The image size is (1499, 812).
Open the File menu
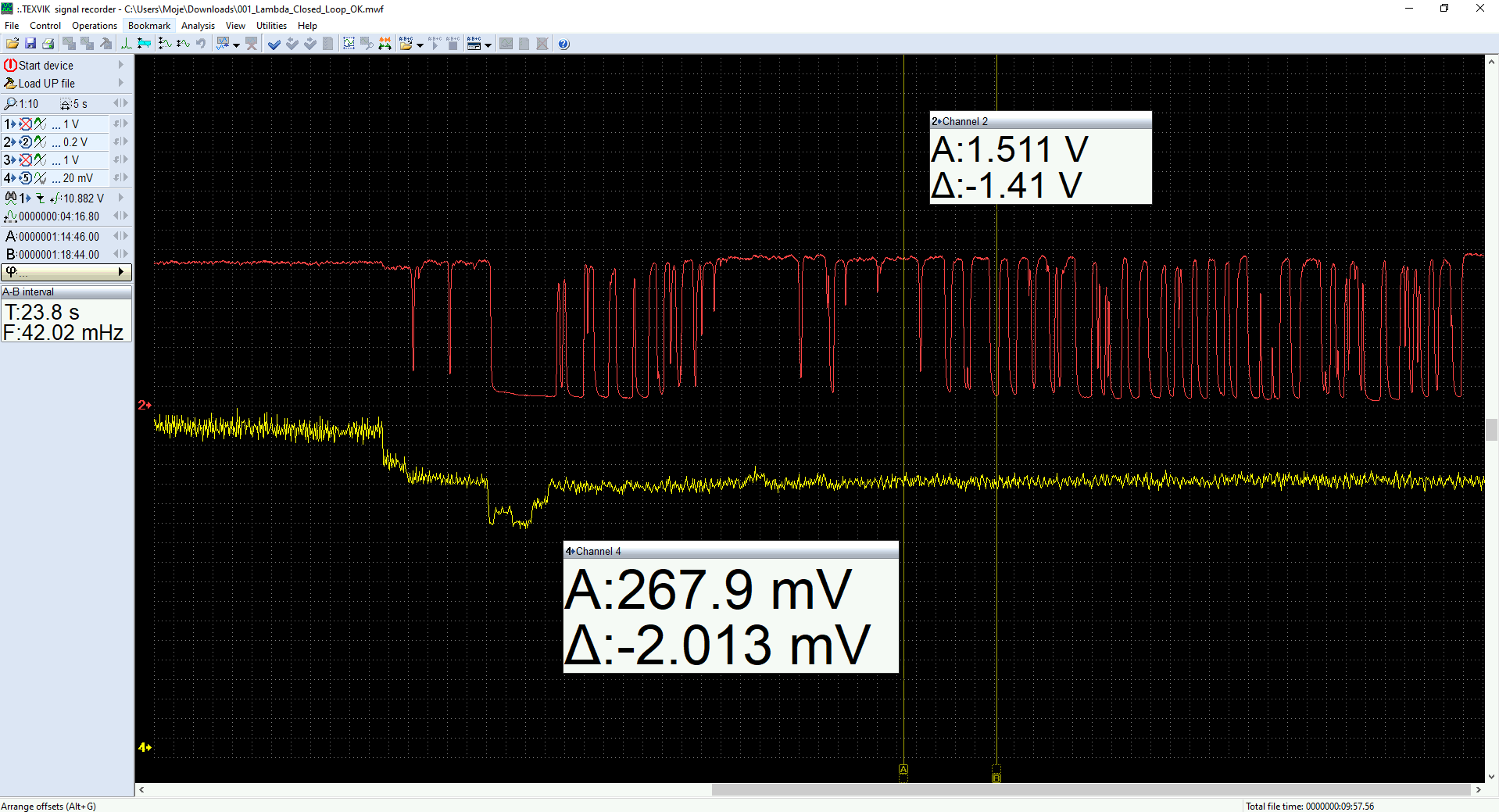[x=12, y=26]
